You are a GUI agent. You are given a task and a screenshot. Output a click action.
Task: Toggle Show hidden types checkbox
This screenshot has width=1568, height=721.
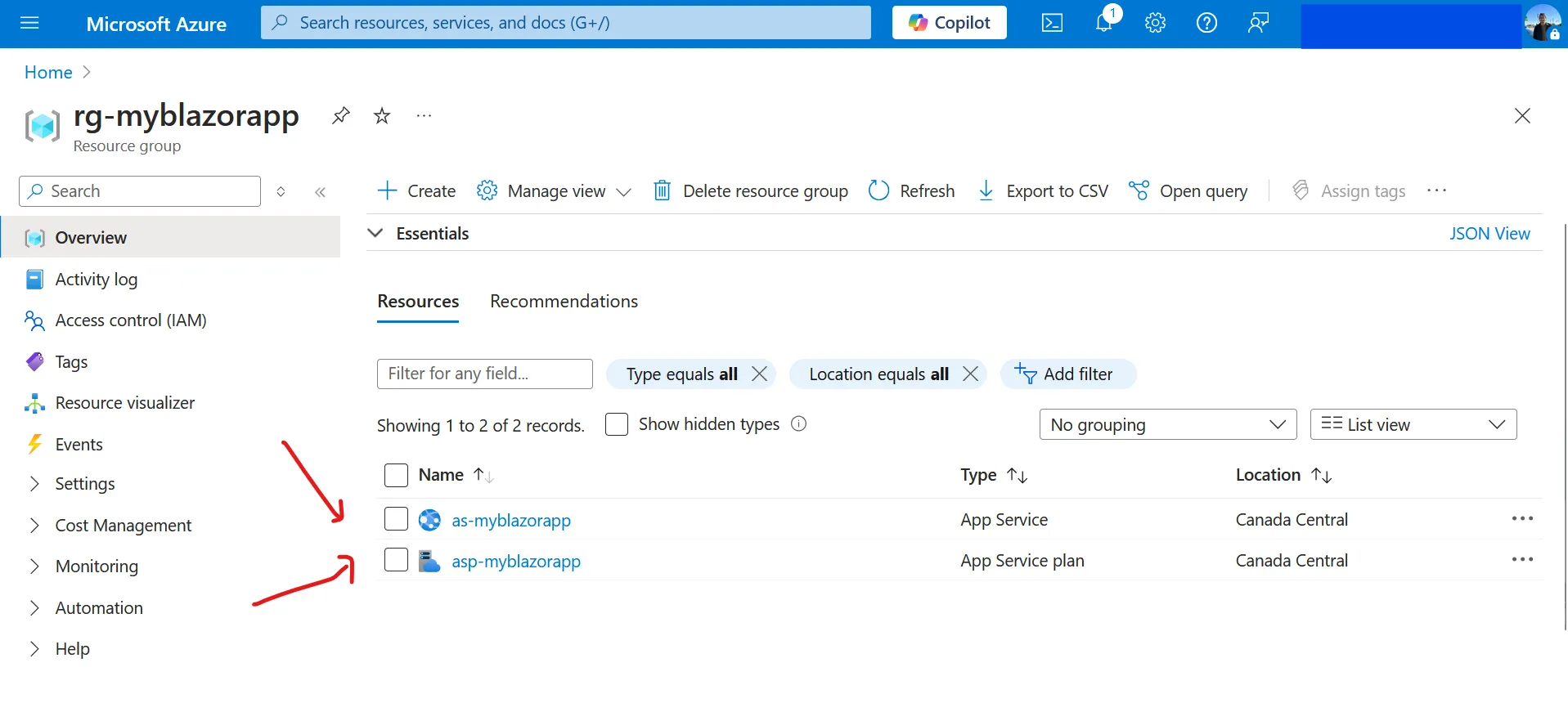point(617,424)
